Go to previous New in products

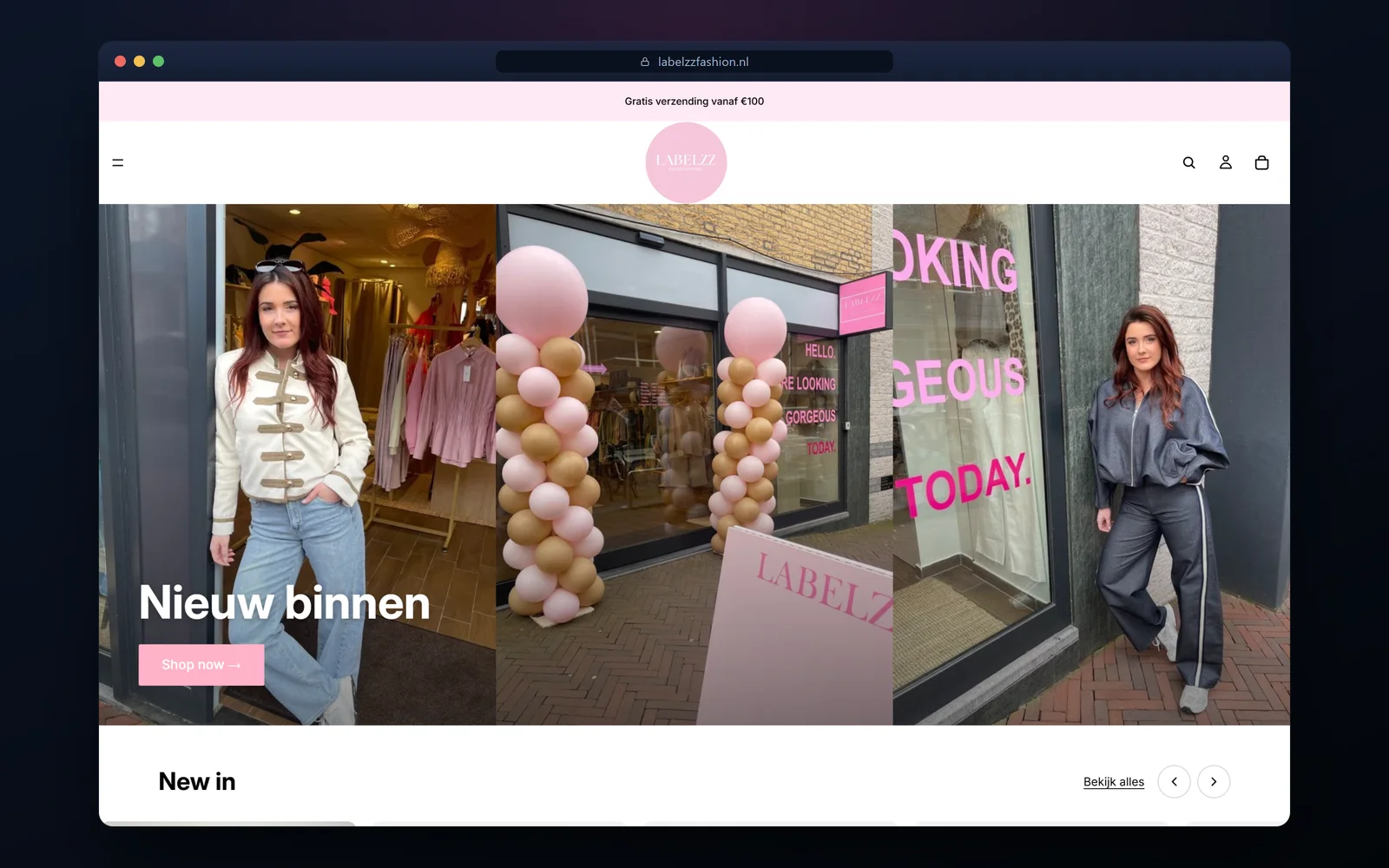tap(1175, 781)
